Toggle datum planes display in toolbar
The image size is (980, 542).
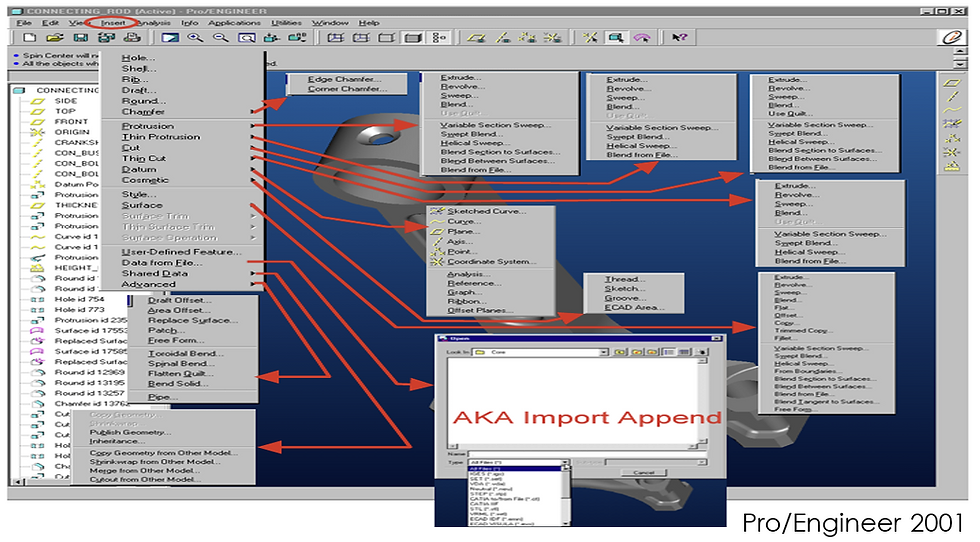(477, 38)
